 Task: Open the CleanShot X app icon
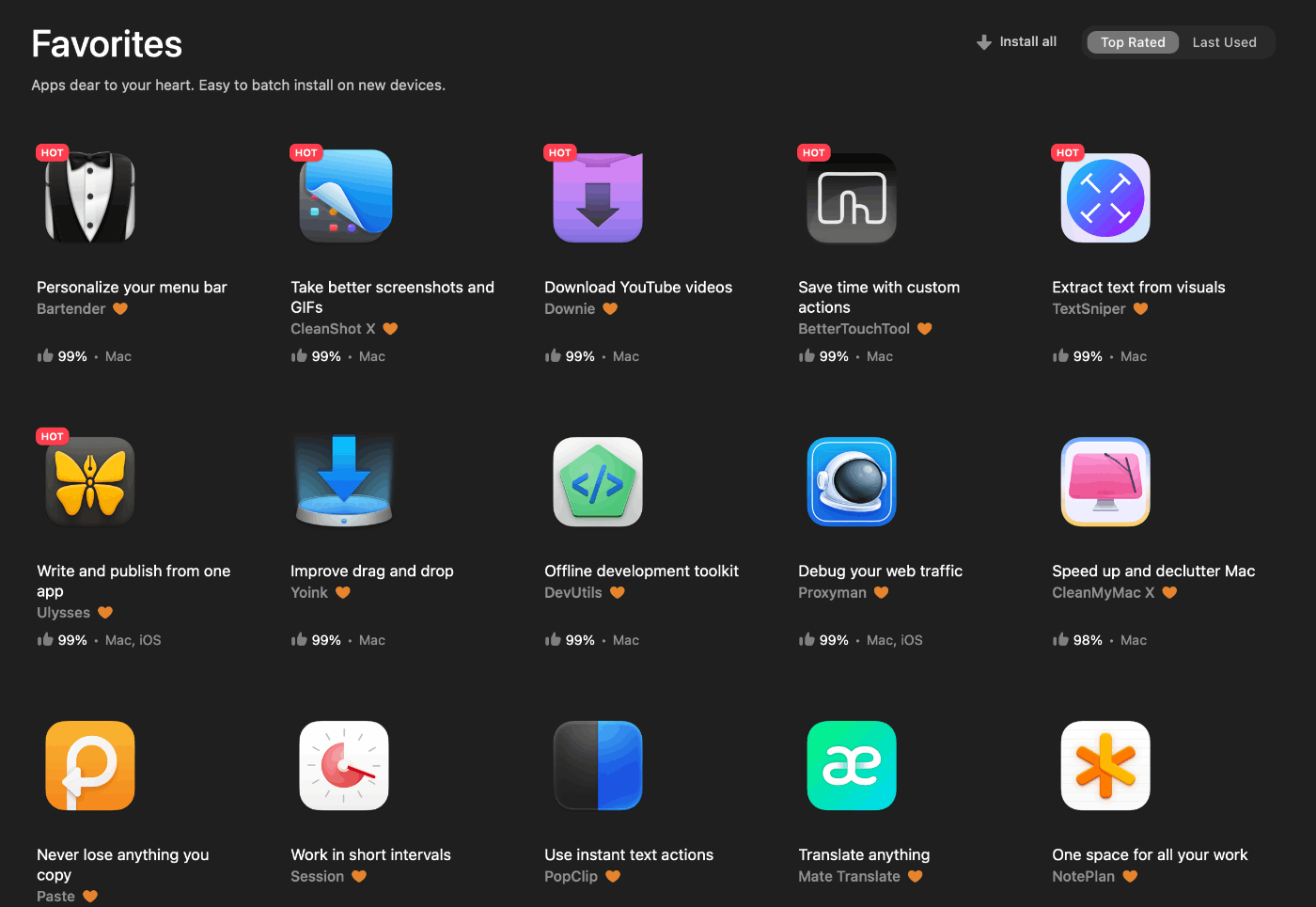click(x=345, y=195)
